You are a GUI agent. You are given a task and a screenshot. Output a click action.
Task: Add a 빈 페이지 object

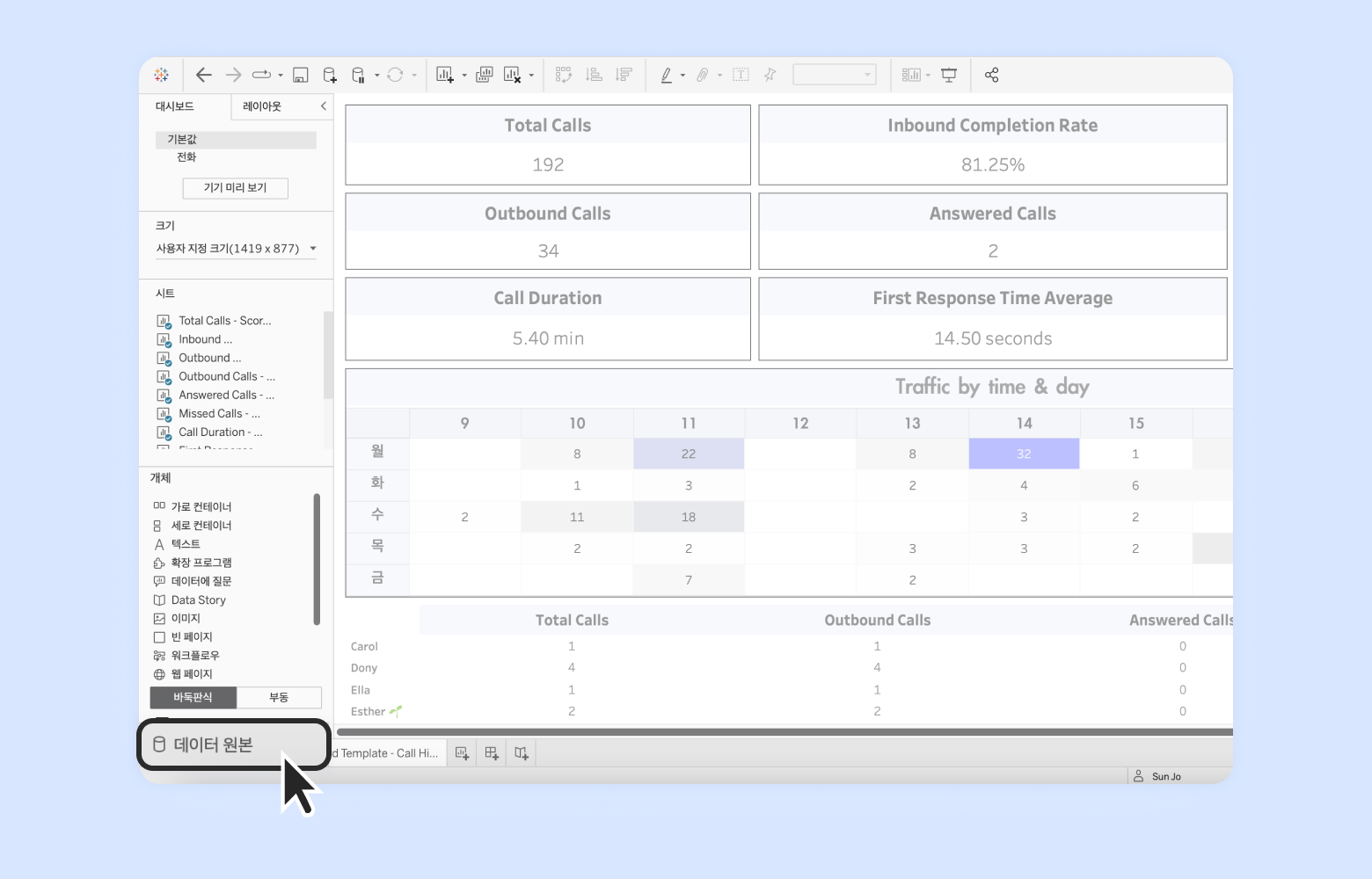pos(183,637)
